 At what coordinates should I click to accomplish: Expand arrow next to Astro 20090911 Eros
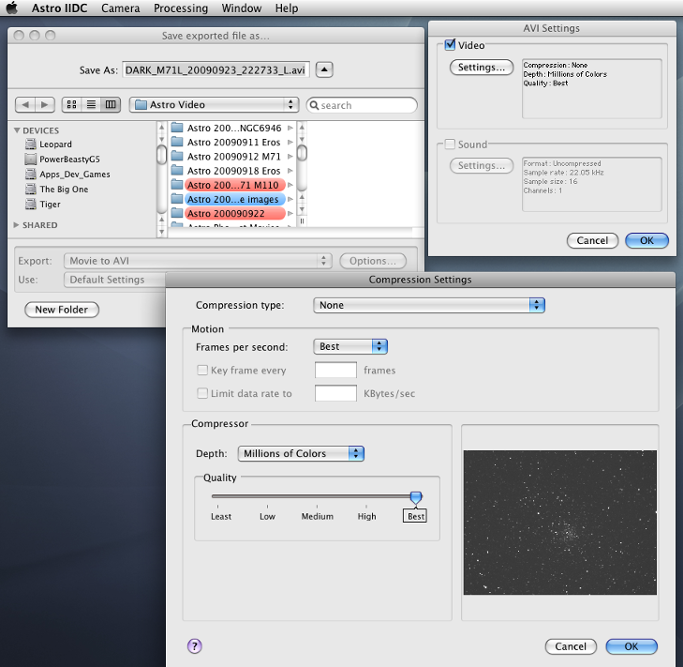point(290,142)
